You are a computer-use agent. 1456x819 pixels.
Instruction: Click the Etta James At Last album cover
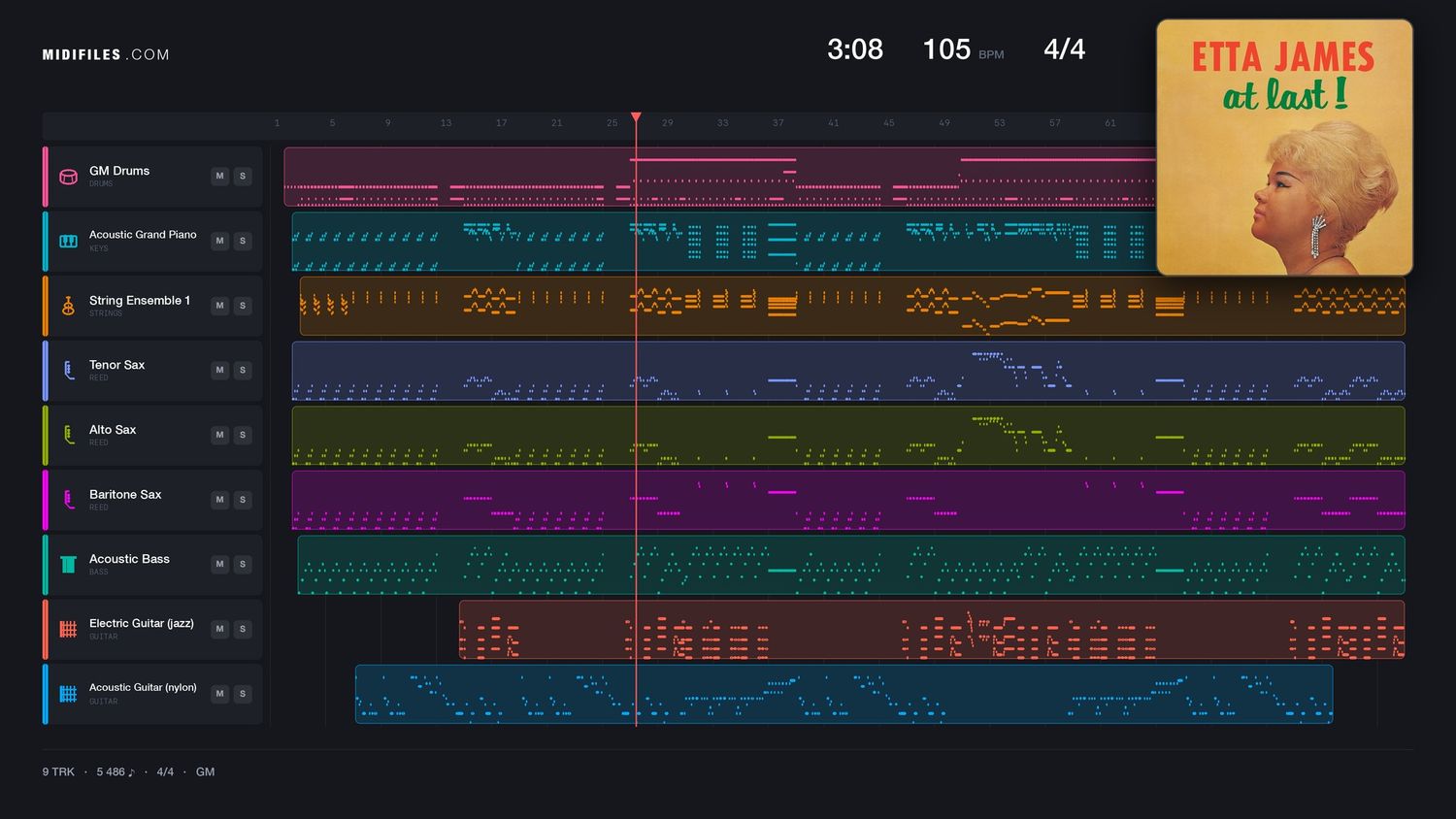1284,147
